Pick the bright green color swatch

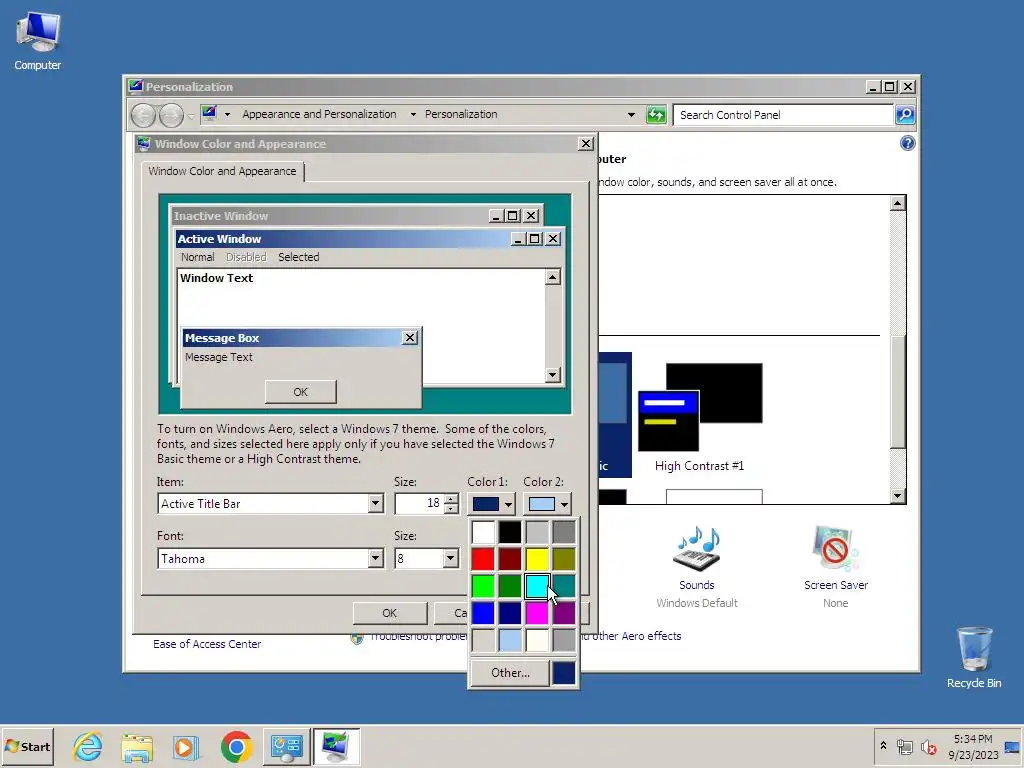pyautogui.click(x=483, y=586)
